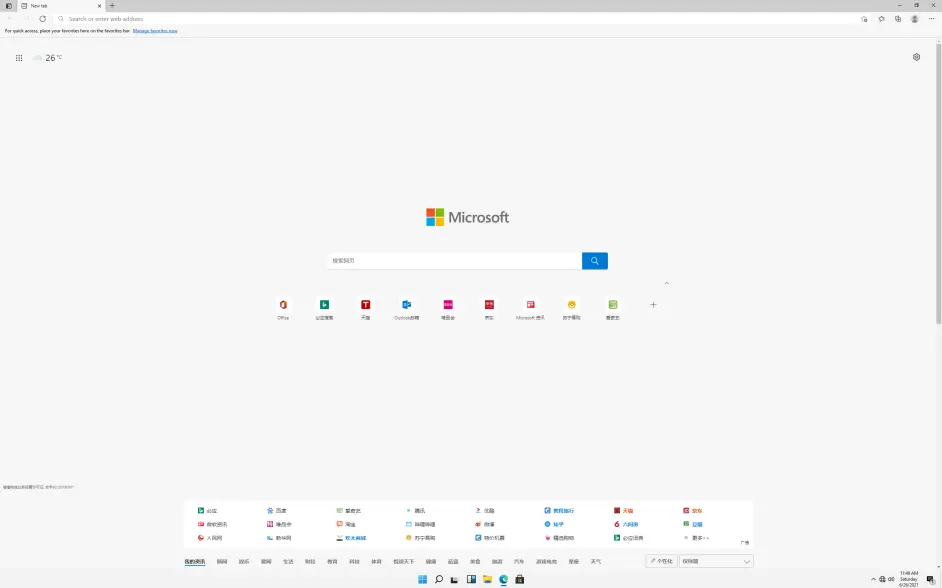Open the yellow 苏宁易购 quick link tile

(571, 309)
